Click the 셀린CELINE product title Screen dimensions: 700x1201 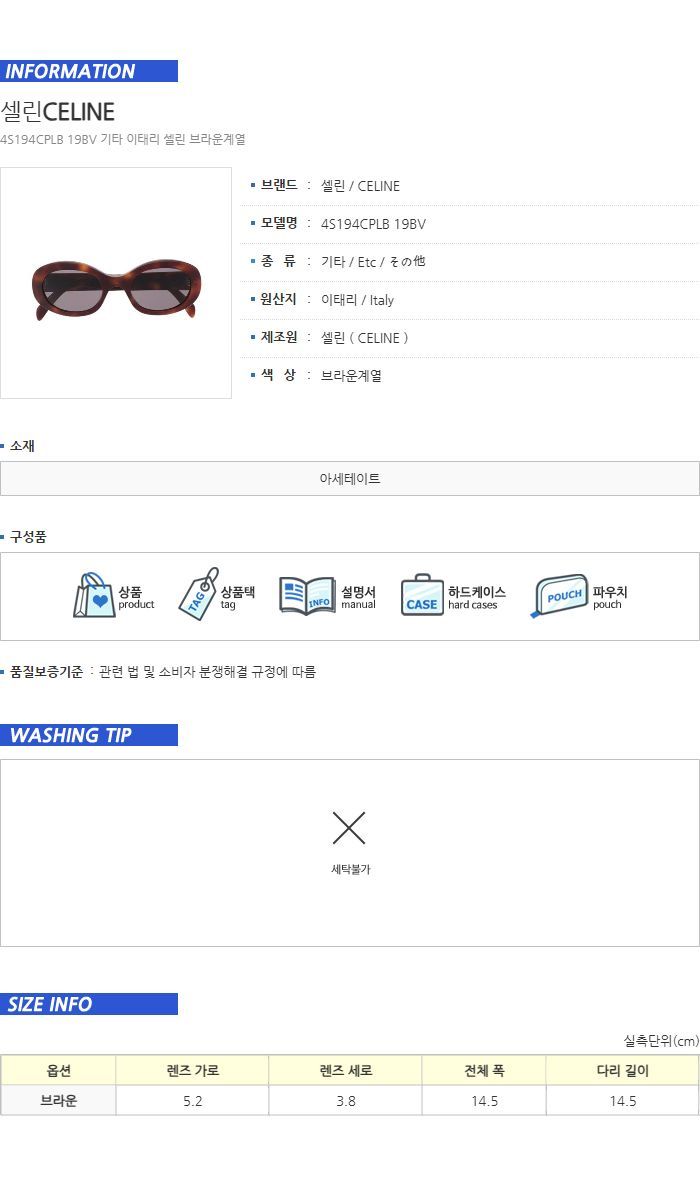pyautogui.click(x=58, y=111)
